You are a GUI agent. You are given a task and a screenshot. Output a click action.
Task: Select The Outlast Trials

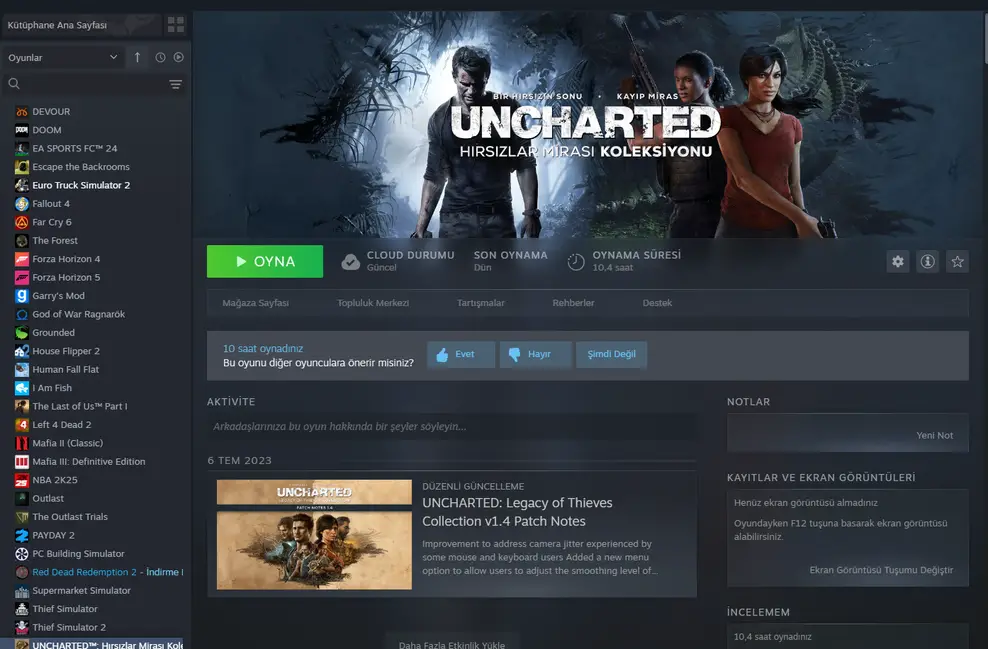pyautogui.click(x=70, y=517)
